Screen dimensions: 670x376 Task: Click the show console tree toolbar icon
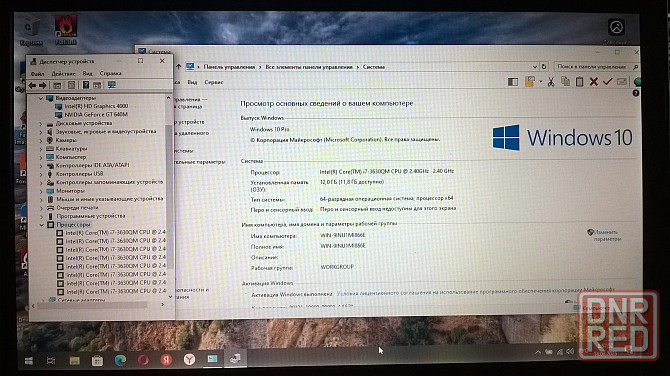57,85
